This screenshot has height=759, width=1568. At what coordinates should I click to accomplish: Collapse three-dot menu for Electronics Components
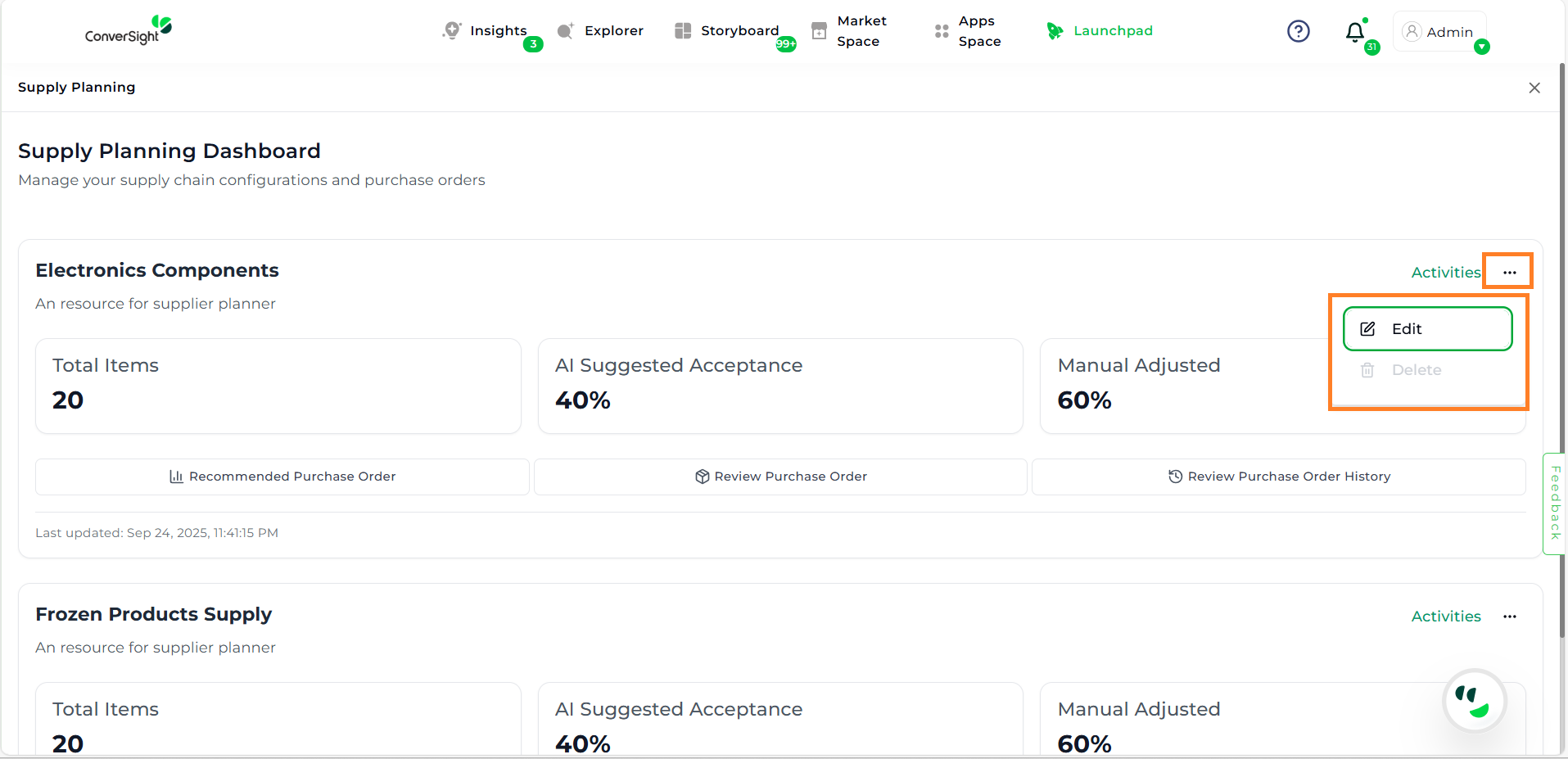(1509, 273)
